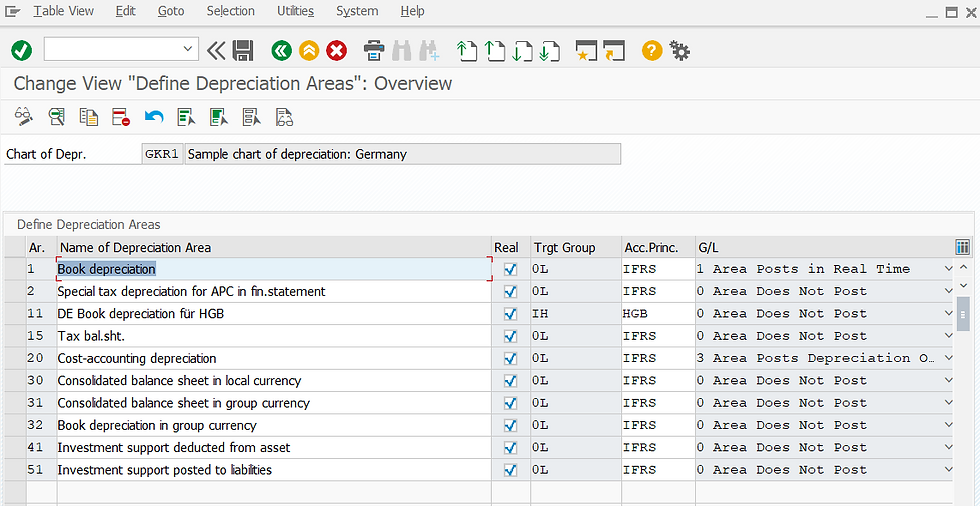
Task: Exit with the yellow up-arrow icon
Action: click(309, 50)
